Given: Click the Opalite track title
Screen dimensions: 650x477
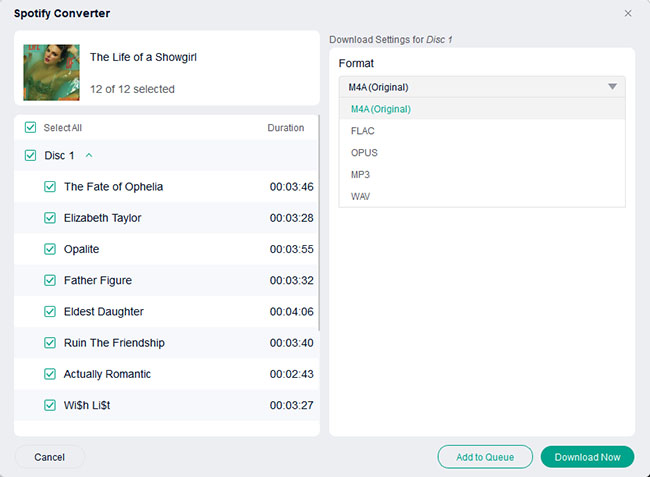Looking at the screenshot, I should point(81,249).
